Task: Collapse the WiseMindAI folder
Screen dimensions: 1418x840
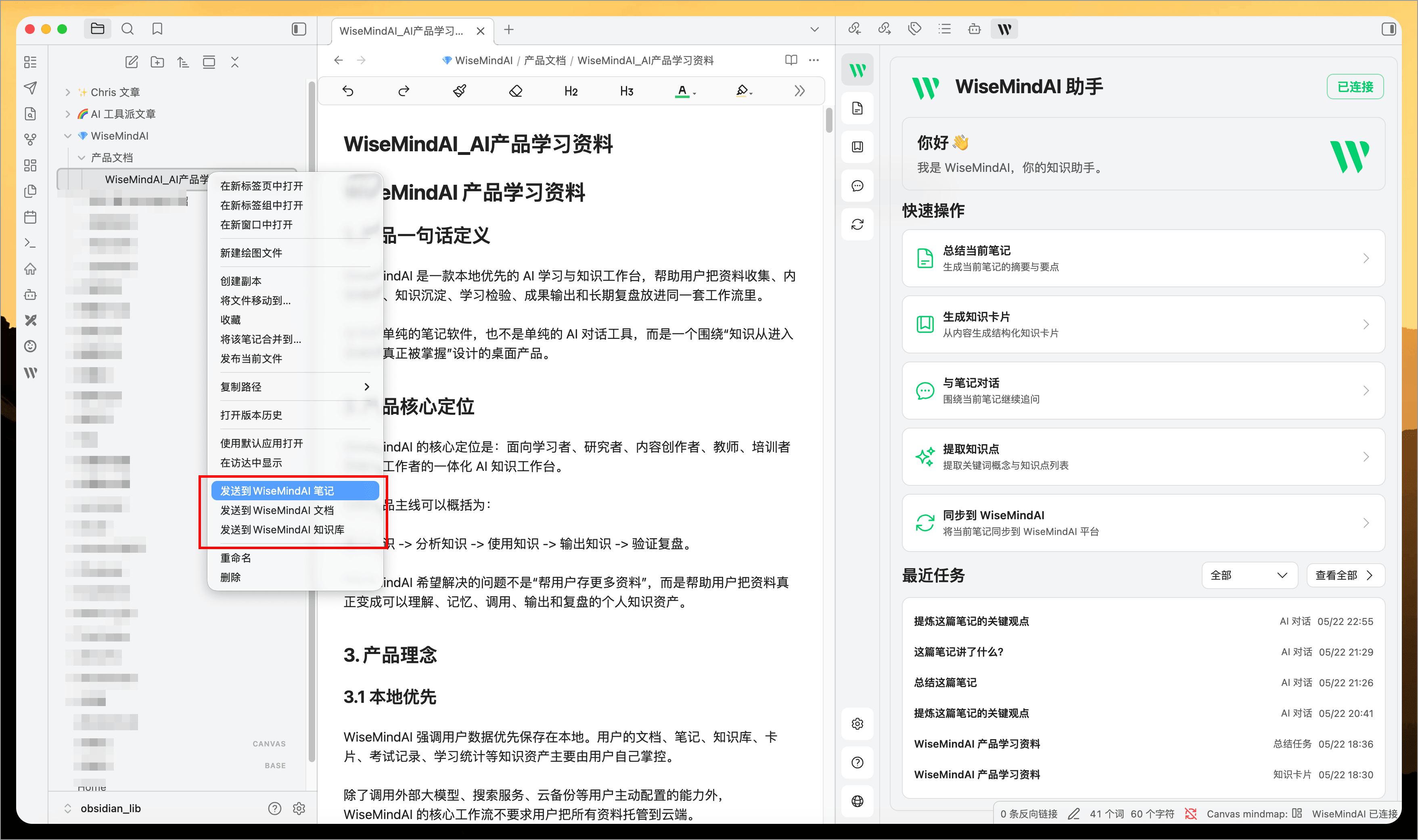Action: click(67, 136)
